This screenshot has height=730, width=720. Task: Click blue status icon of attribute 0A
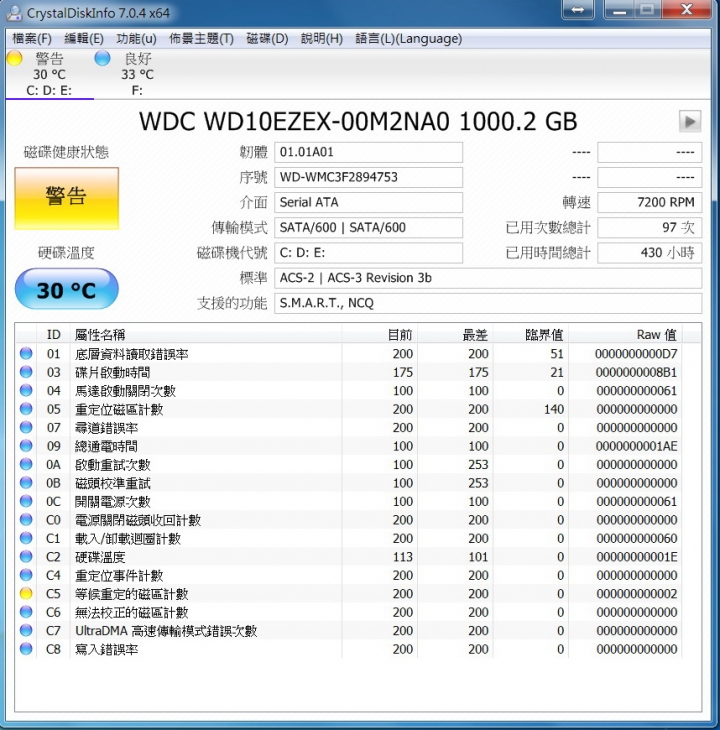pos(26,464)
